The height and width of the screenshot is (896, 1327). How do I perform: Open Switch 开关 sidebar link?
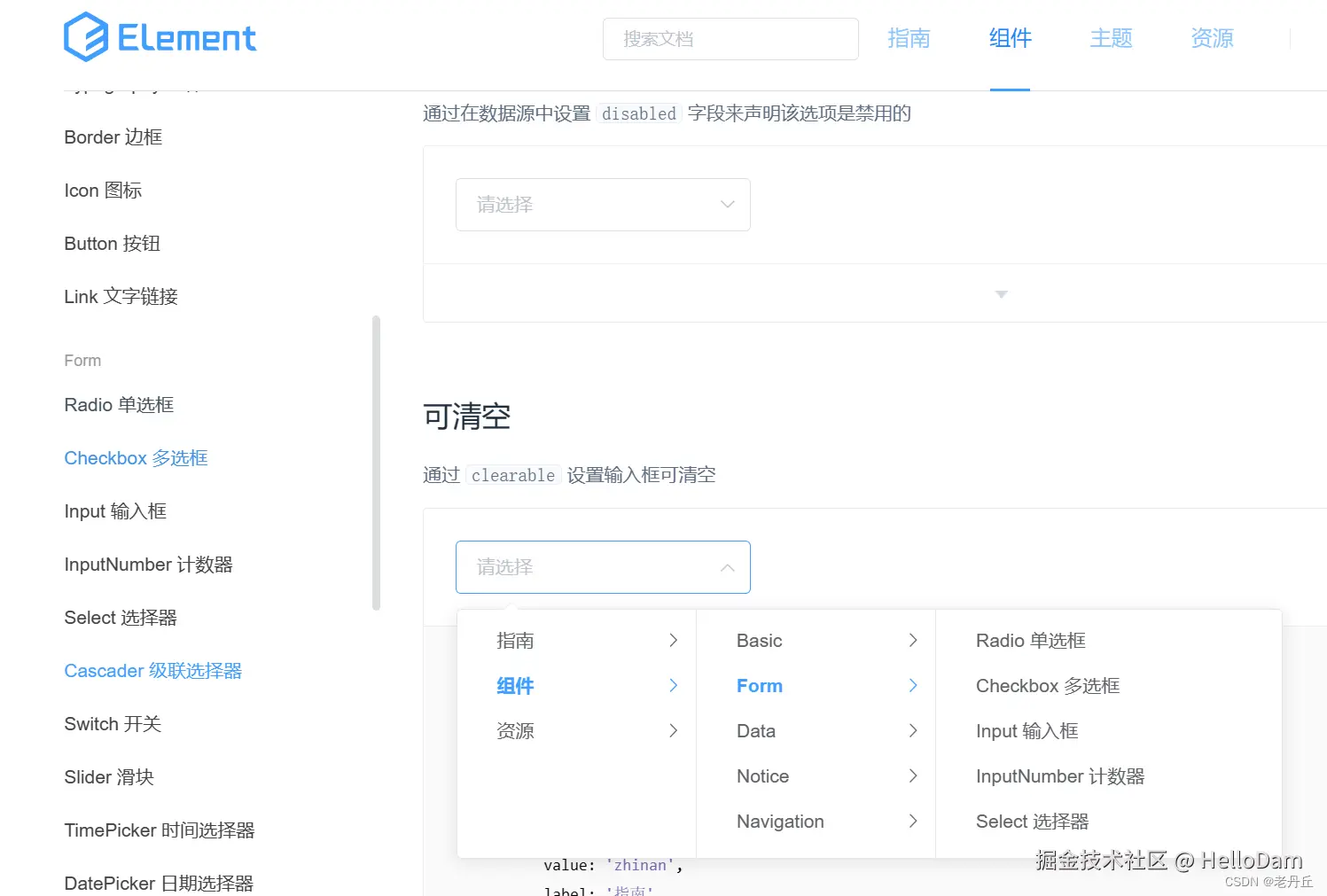[x=113, y=724]
